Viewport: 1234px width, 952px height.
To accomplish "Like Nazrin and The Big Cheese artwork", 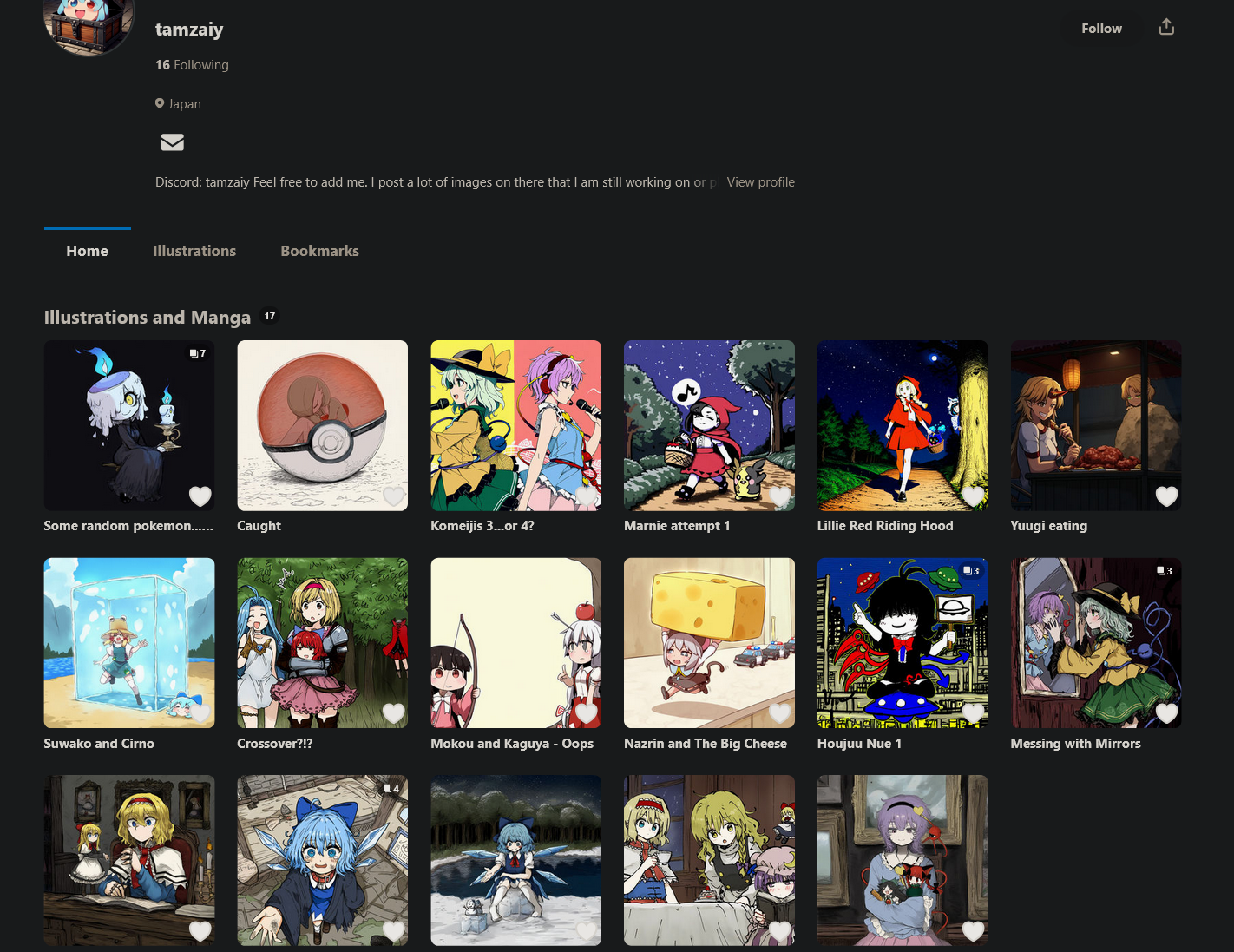I will (780, 713).
